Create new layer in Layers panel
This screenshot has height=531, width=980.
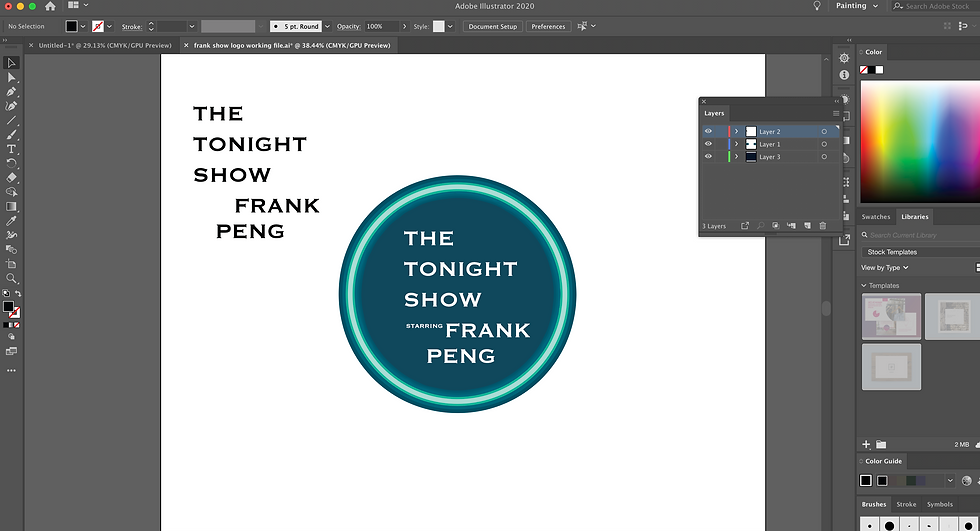point(807,226)
